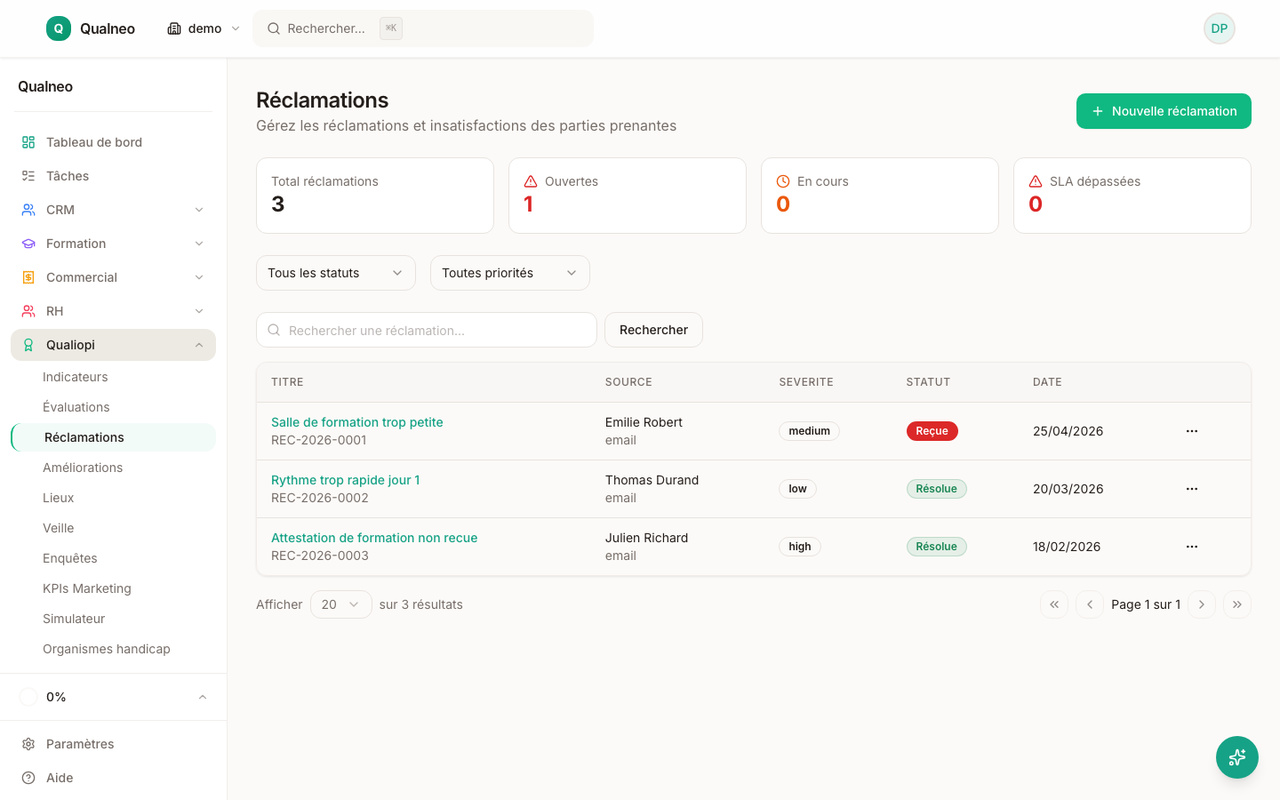Viewport: 1280px width, 800px height.
Task: Open the demo organization switcher
Action: pyautogui.click(x=204, y=28)
